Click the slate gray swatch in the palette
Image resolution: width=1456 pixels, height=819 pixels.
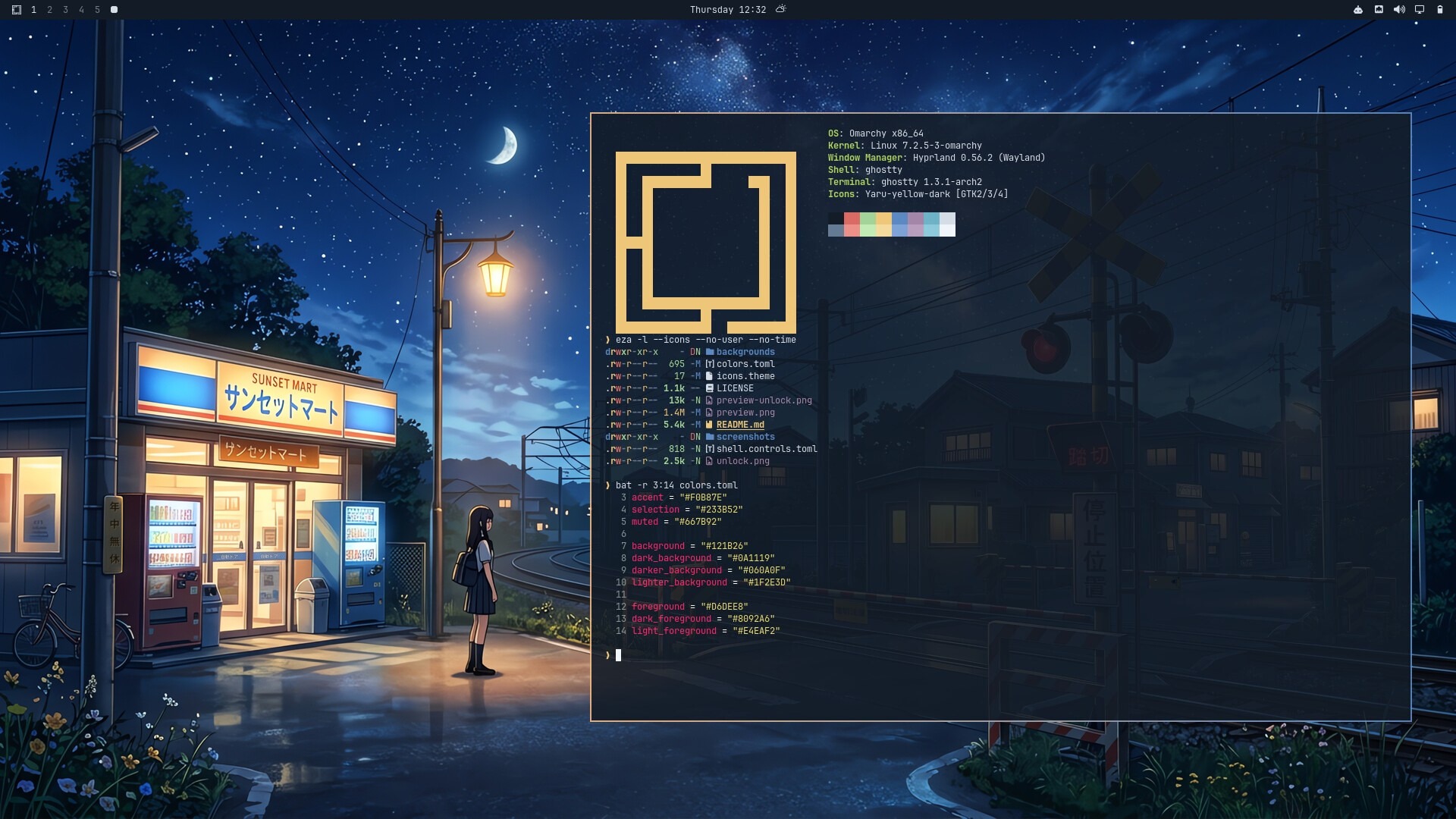coord(836,231)
